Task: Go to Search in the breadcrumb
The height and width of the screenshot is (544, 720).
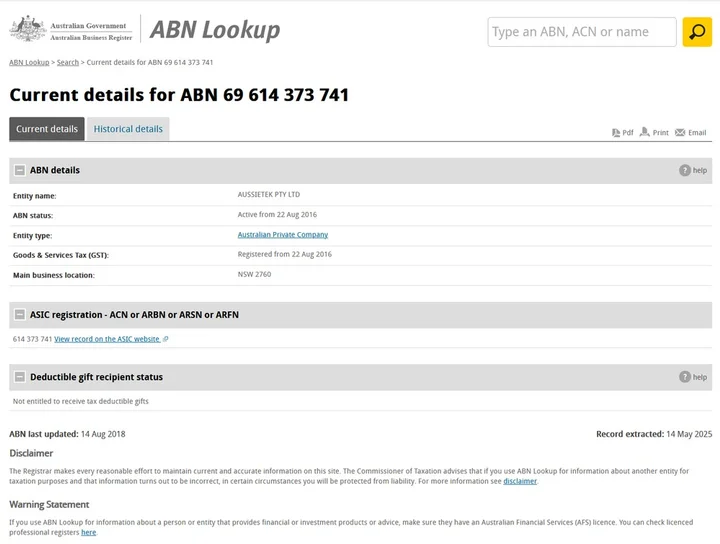Action: [x=68, y=62]
